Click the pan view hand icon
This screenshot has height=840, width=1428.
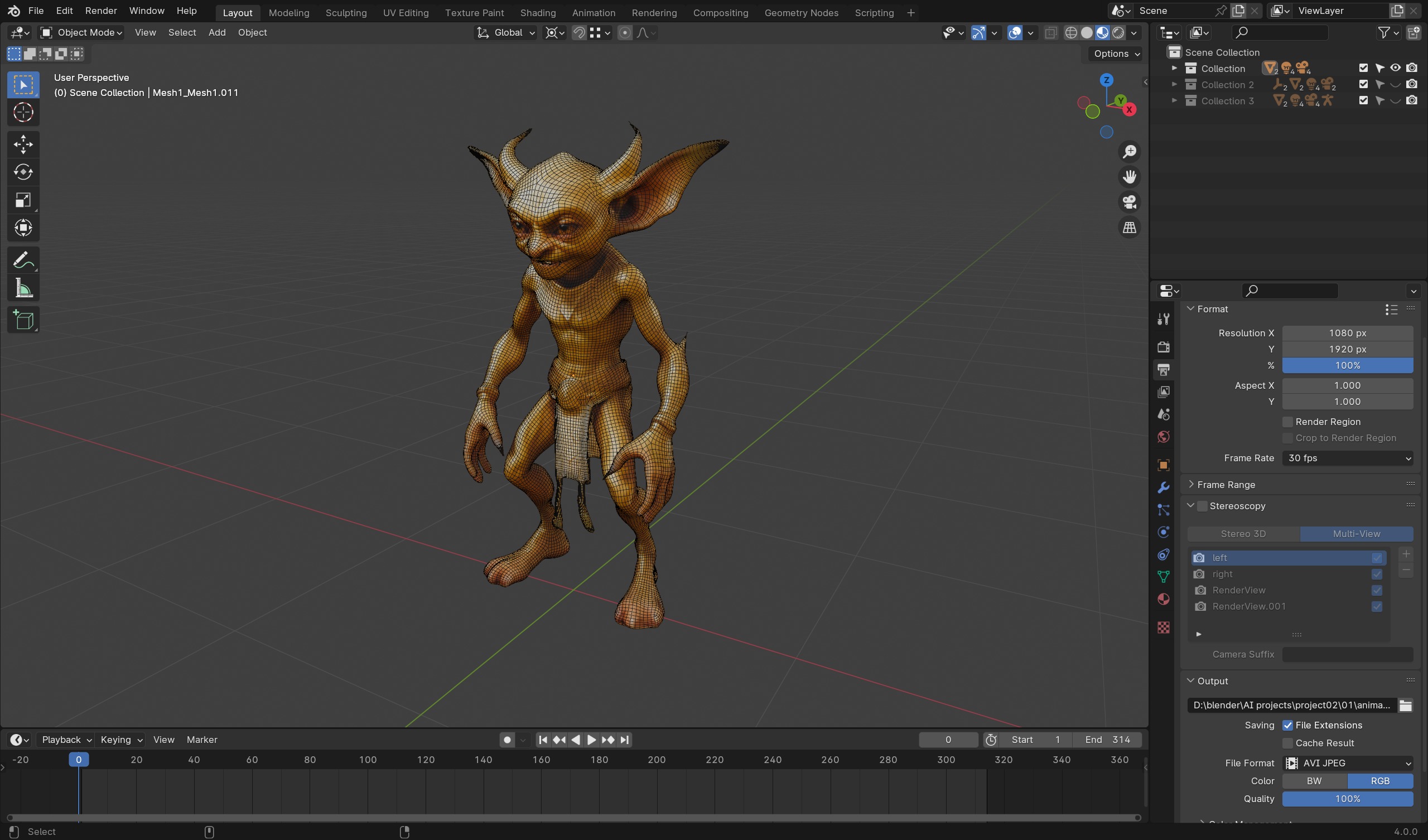tap(1130, 177)
